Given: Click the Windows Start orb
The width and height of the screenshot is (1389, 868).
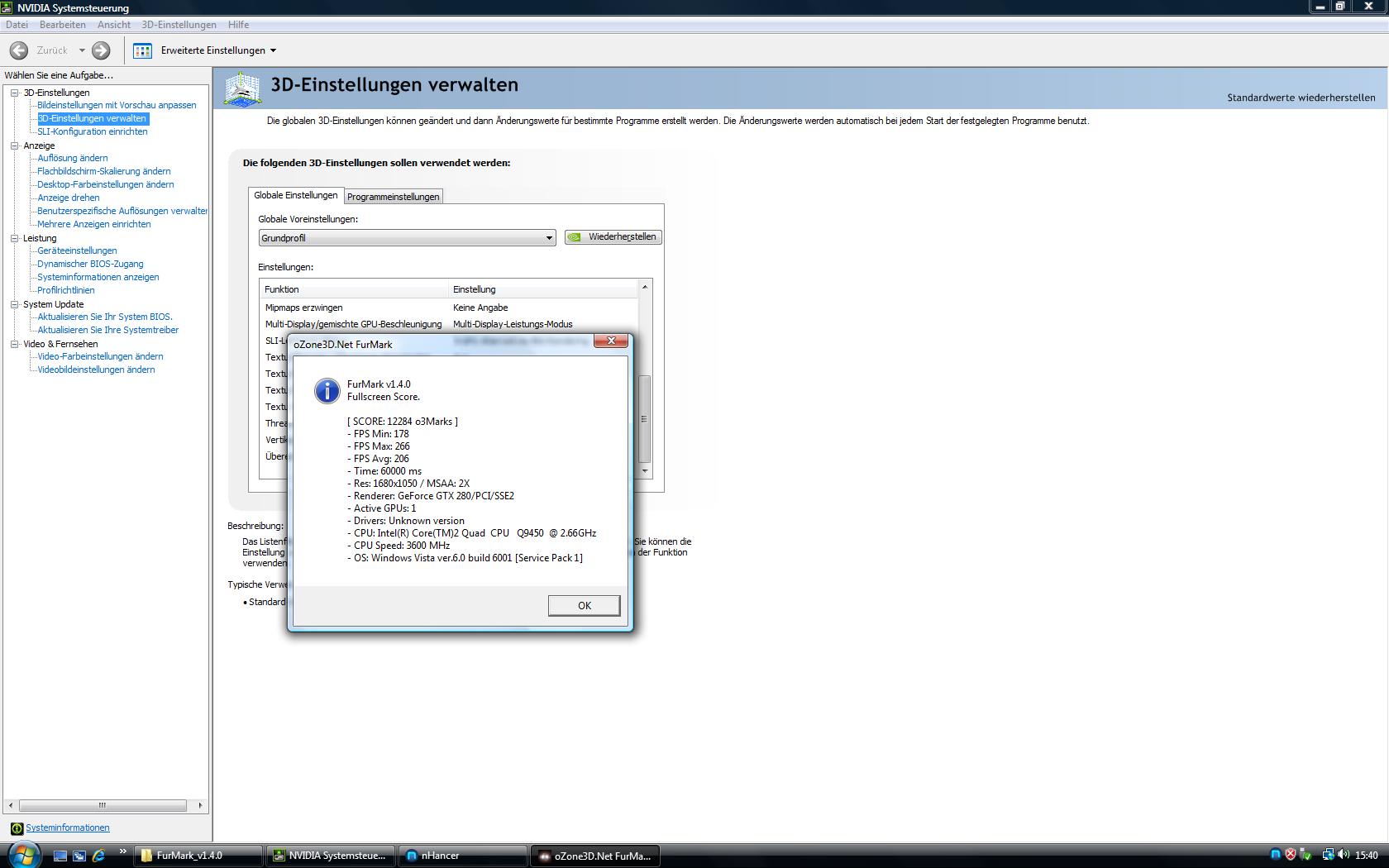Looking at the screenshot, I should (23, 855).
